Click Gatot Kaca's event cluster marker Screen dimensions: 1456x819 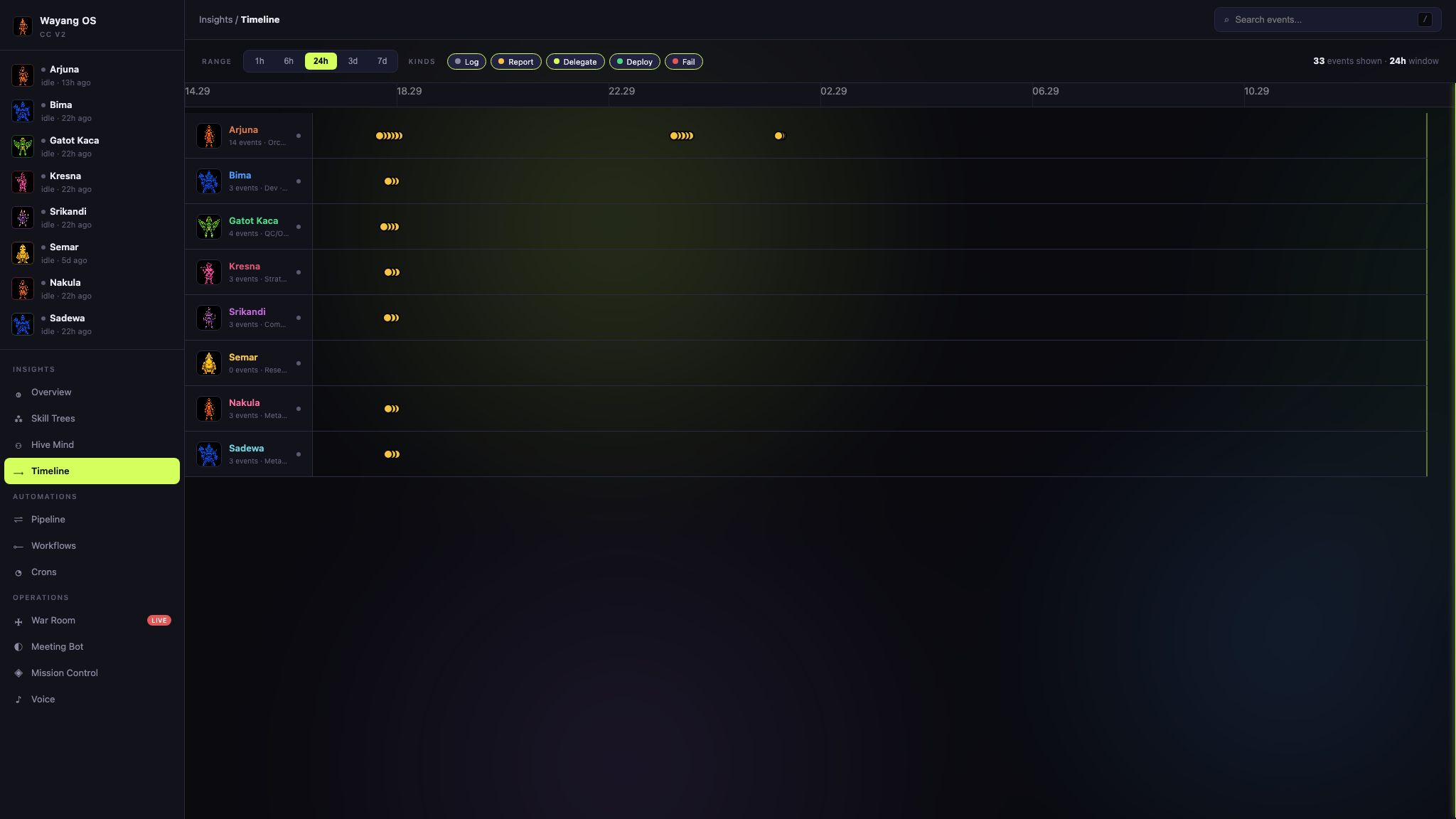[390, 227]
